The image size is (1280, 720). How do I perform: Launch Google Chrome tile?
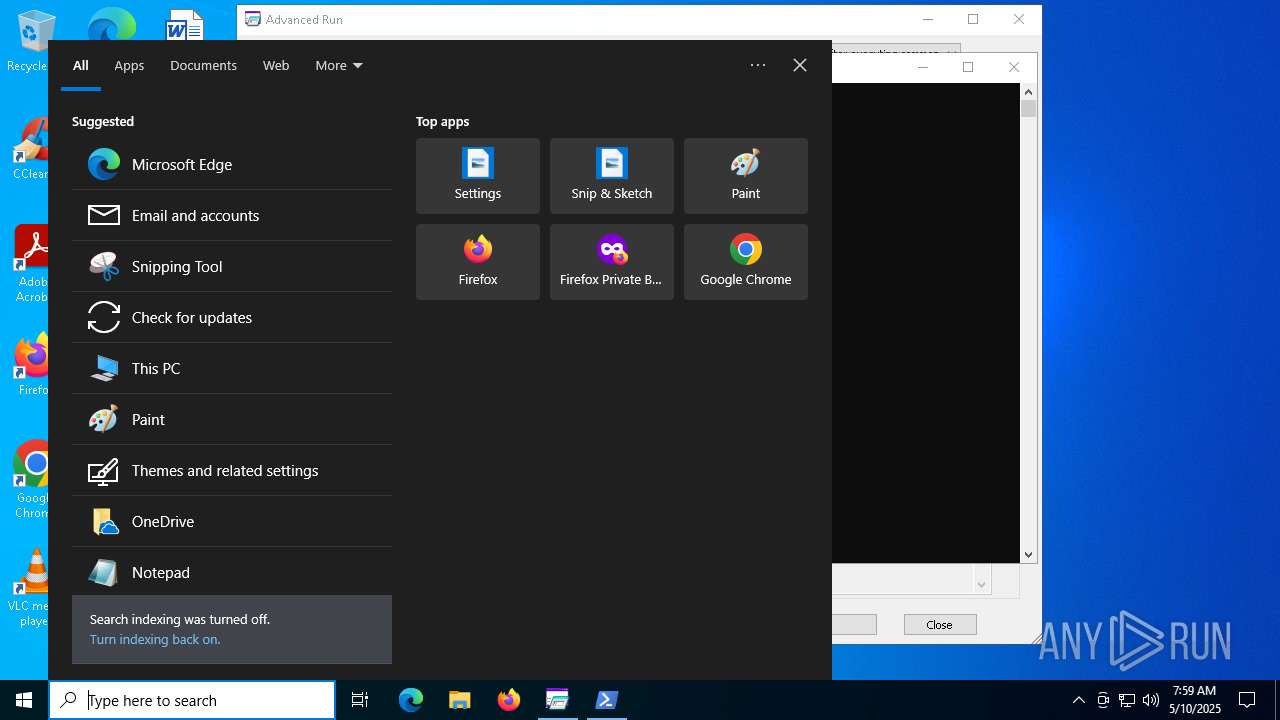click(746, 262)
